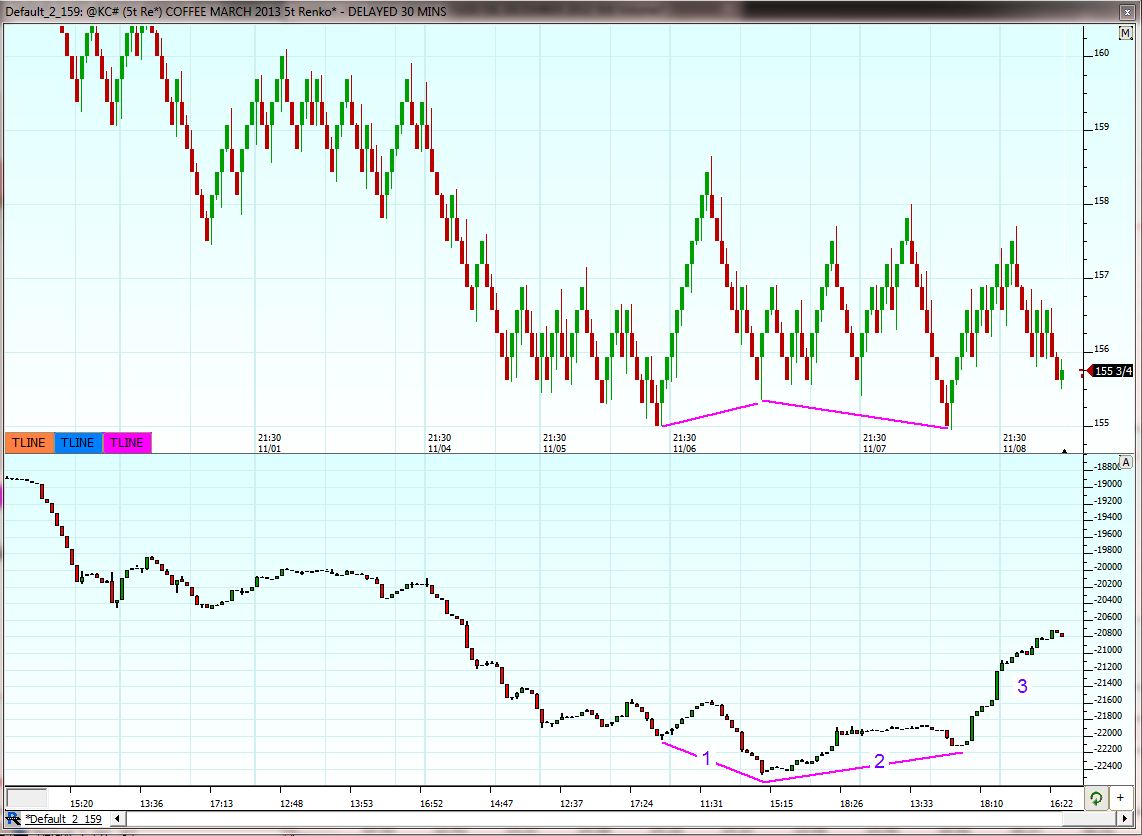Click the 16:52 time axis label
Viewport: 1142px width, 836px height.
tap(431, 804)
